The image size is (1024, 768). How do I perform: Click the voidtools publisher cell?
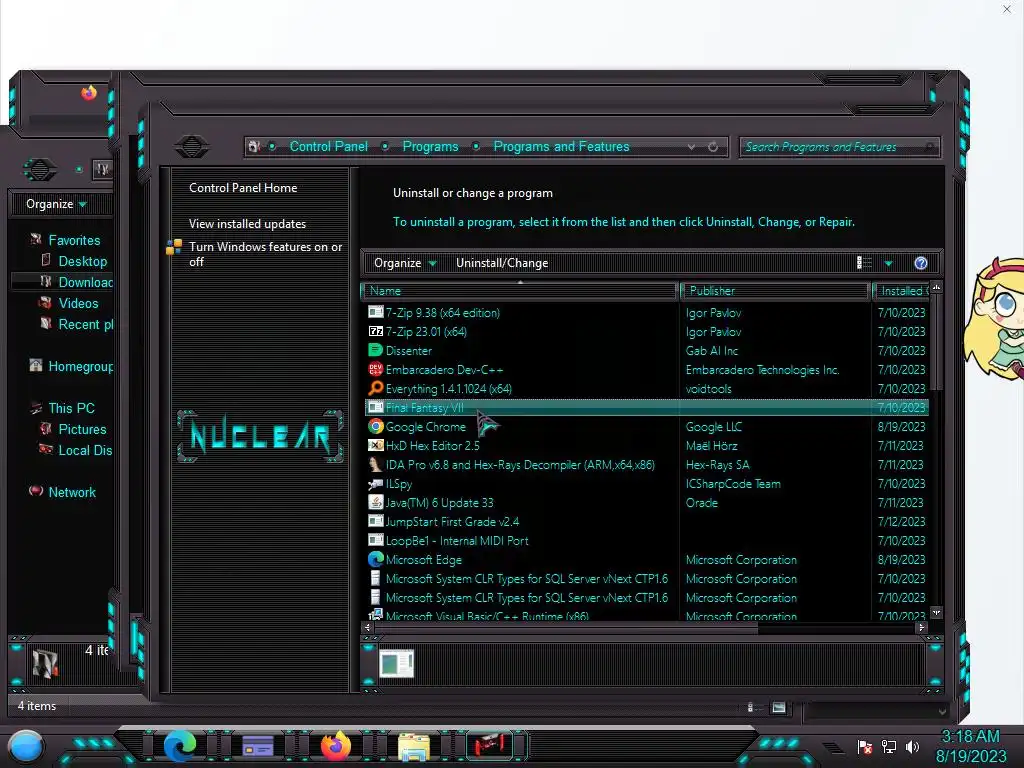[x=709, y=389]
